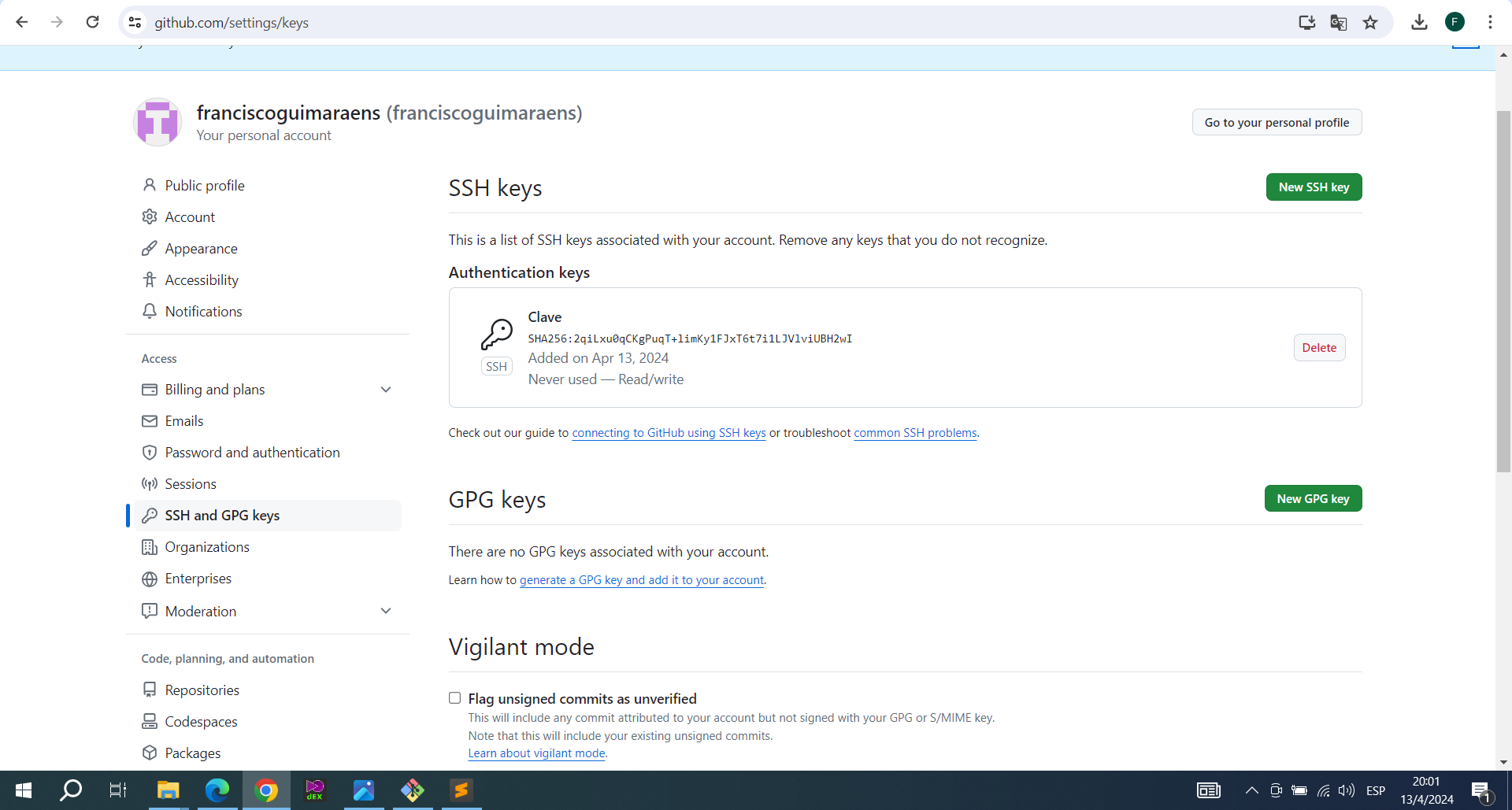The width and height of the screenshot is (1512, 810).
Task: Open Chrome downloads icon
Action: [1419, 22]
